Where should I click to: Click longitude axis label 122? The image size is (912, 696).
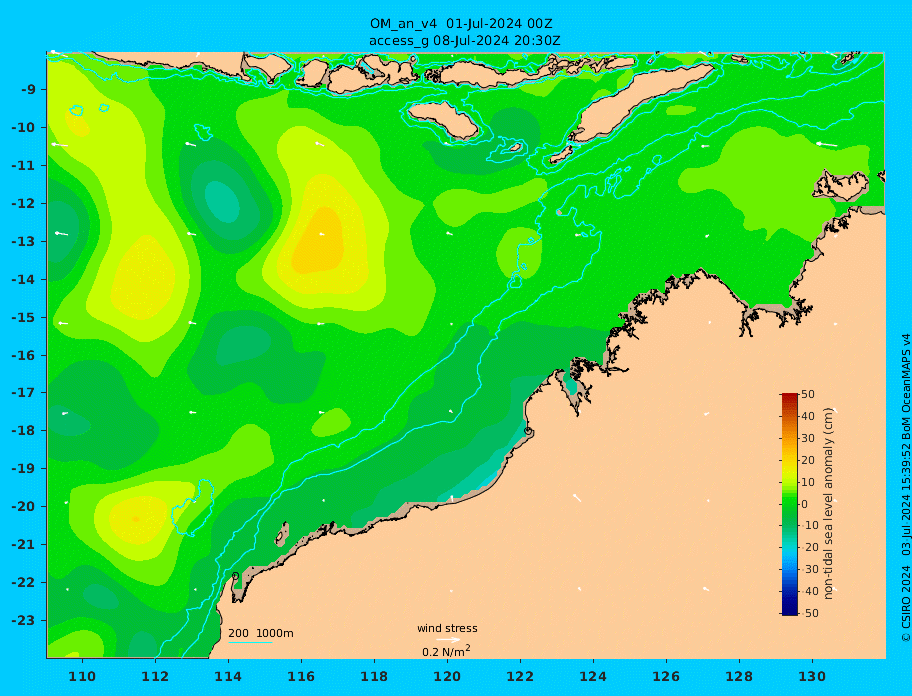click(x=521, y=676)
